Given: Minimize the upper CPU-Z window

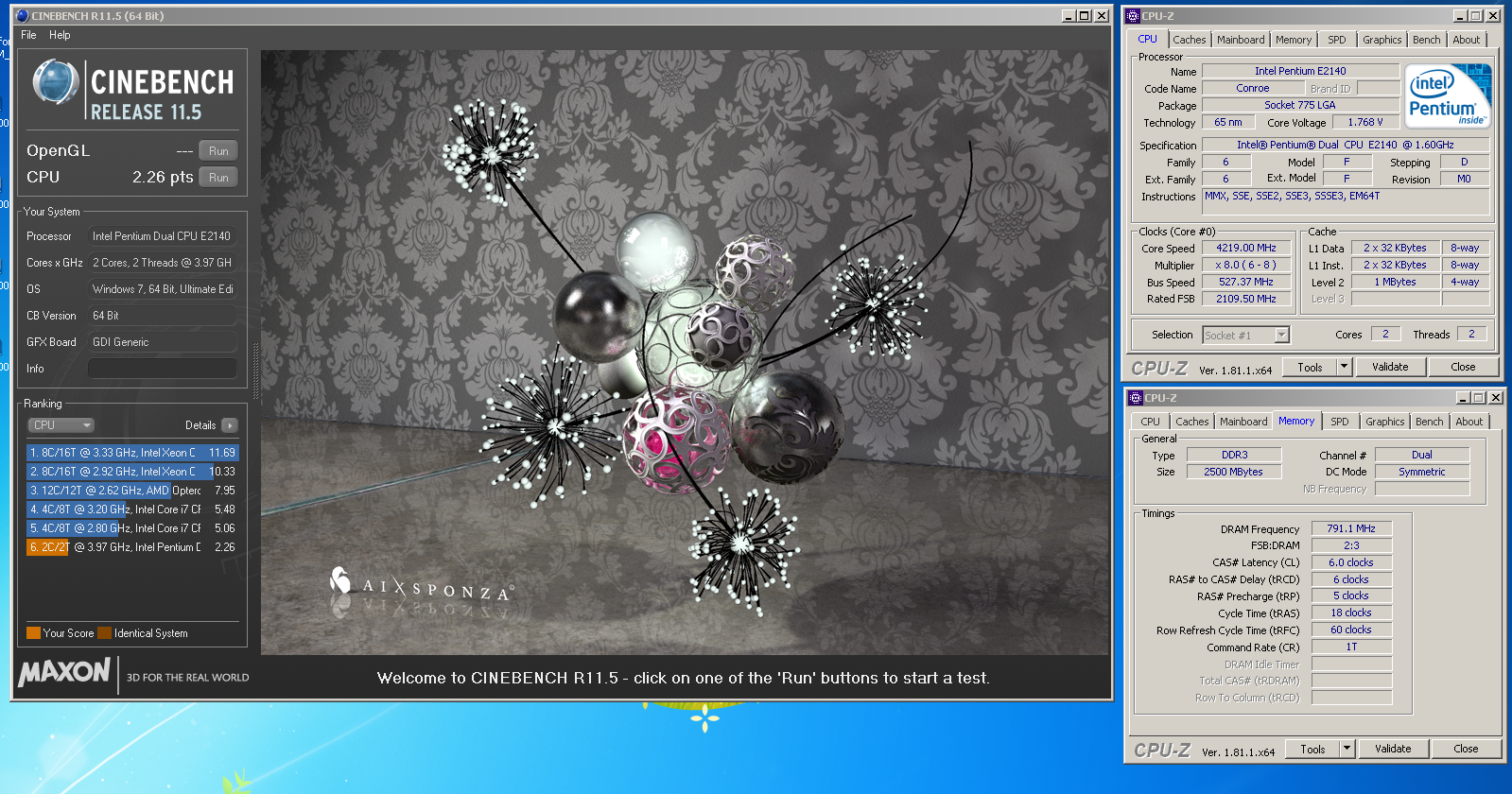Looking at the screenshot, I should 1460,16.
